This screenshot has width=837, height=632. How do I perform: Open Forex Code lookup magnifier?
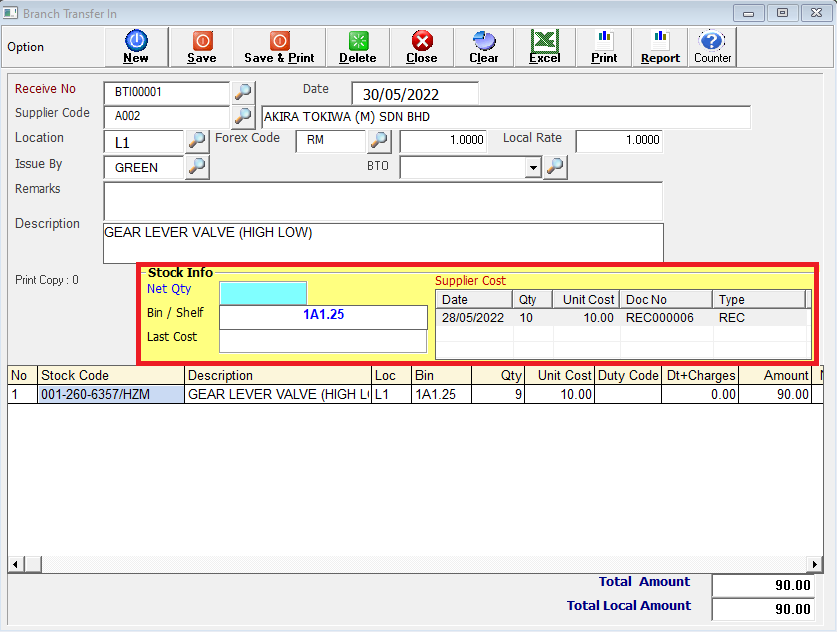click(380, 140)
